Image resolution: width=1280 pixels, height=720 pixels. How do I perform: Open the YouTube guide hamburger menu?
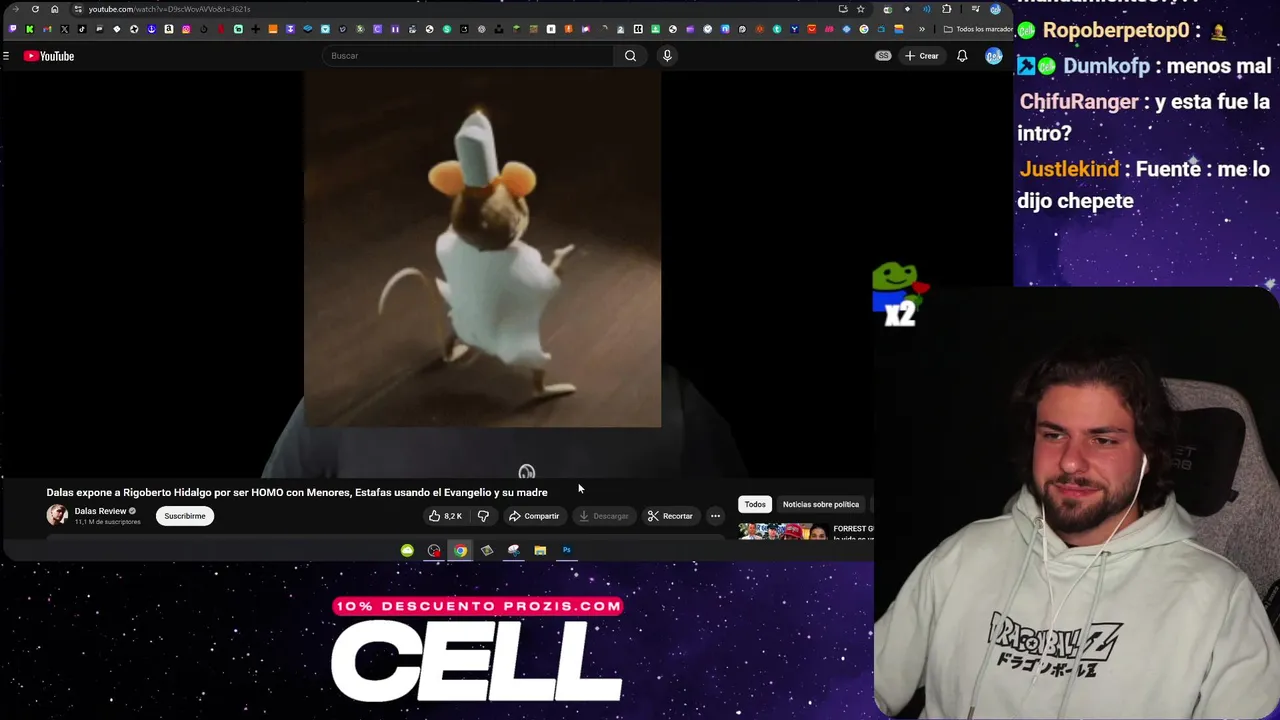pos(6,56)
